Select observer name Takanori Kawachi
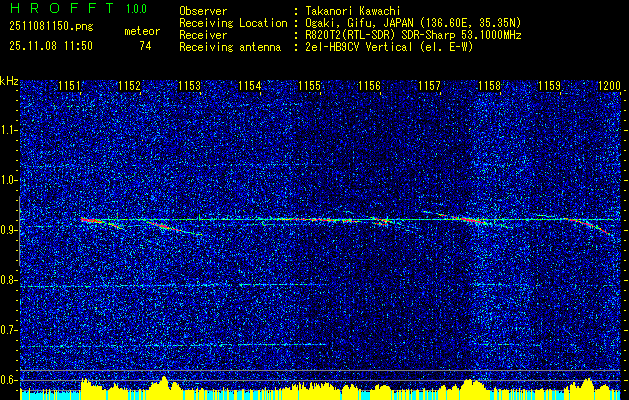This screenshot has width=629, height=400. pyautogui.click(x=351, y=11)
